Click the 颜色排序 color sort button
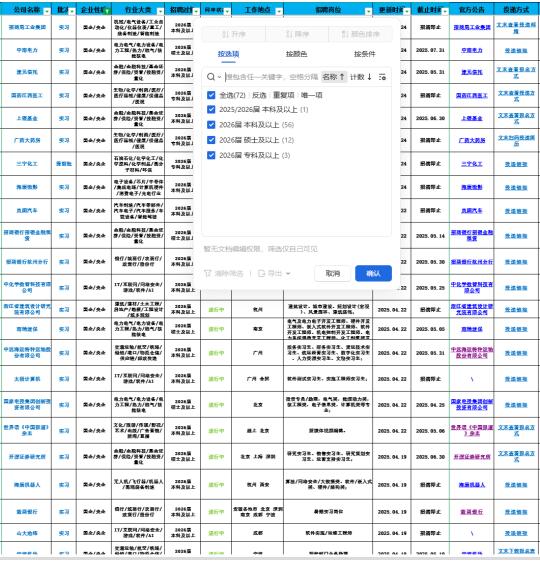Image resolution: width=540 pixels, height=561 pixels. 360,34
